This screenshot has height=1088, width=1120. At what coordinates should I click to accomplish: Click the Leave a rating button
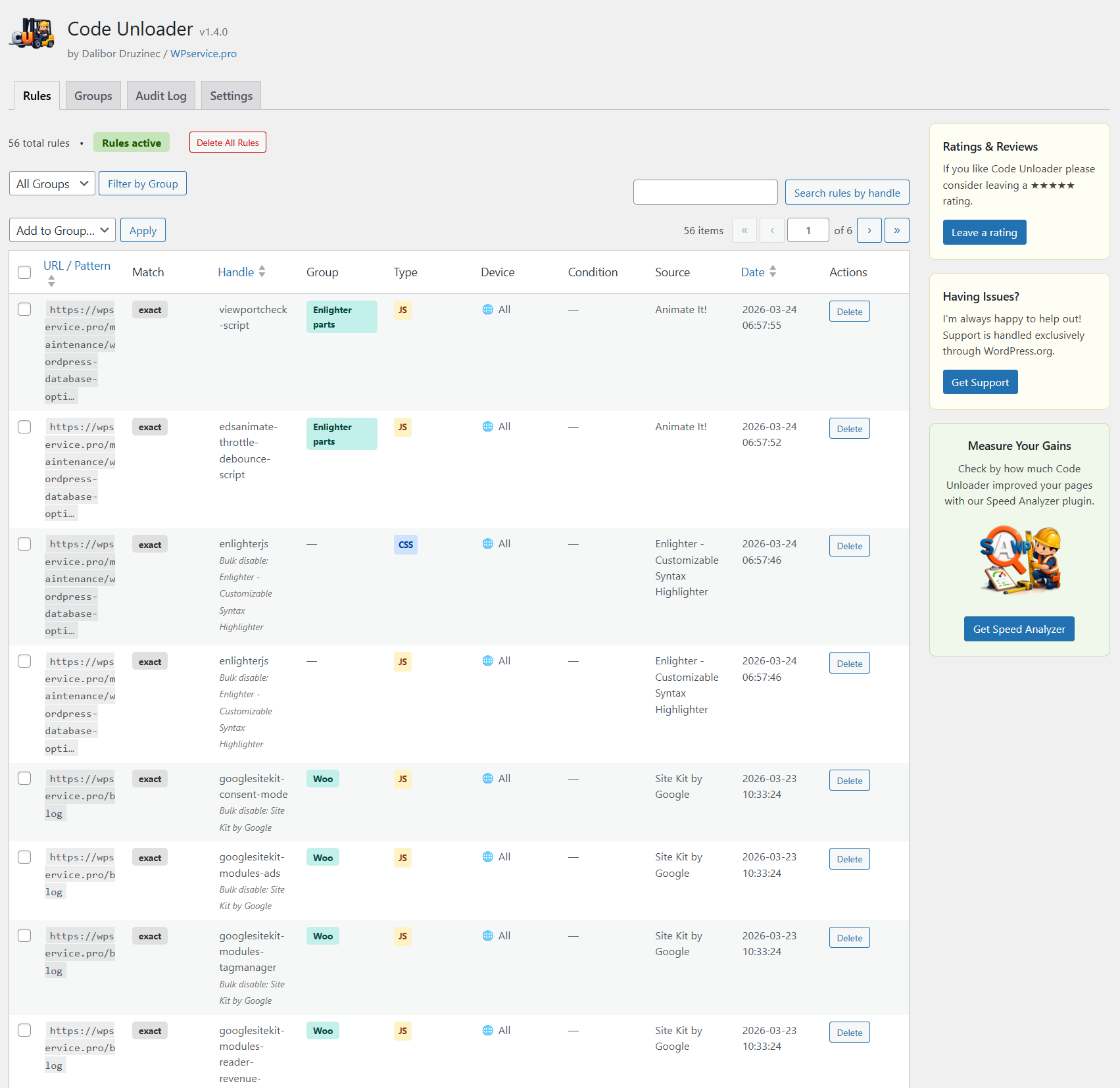click(x=984, y=232)
